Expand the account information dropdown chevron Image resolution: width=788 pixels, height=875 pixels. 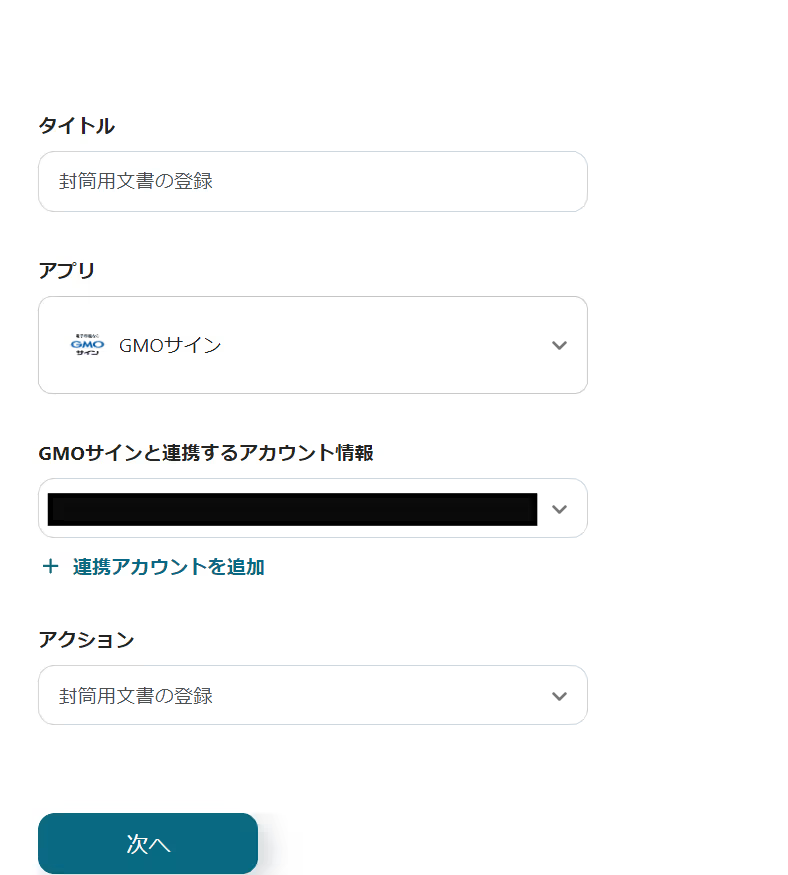point(559,509)
